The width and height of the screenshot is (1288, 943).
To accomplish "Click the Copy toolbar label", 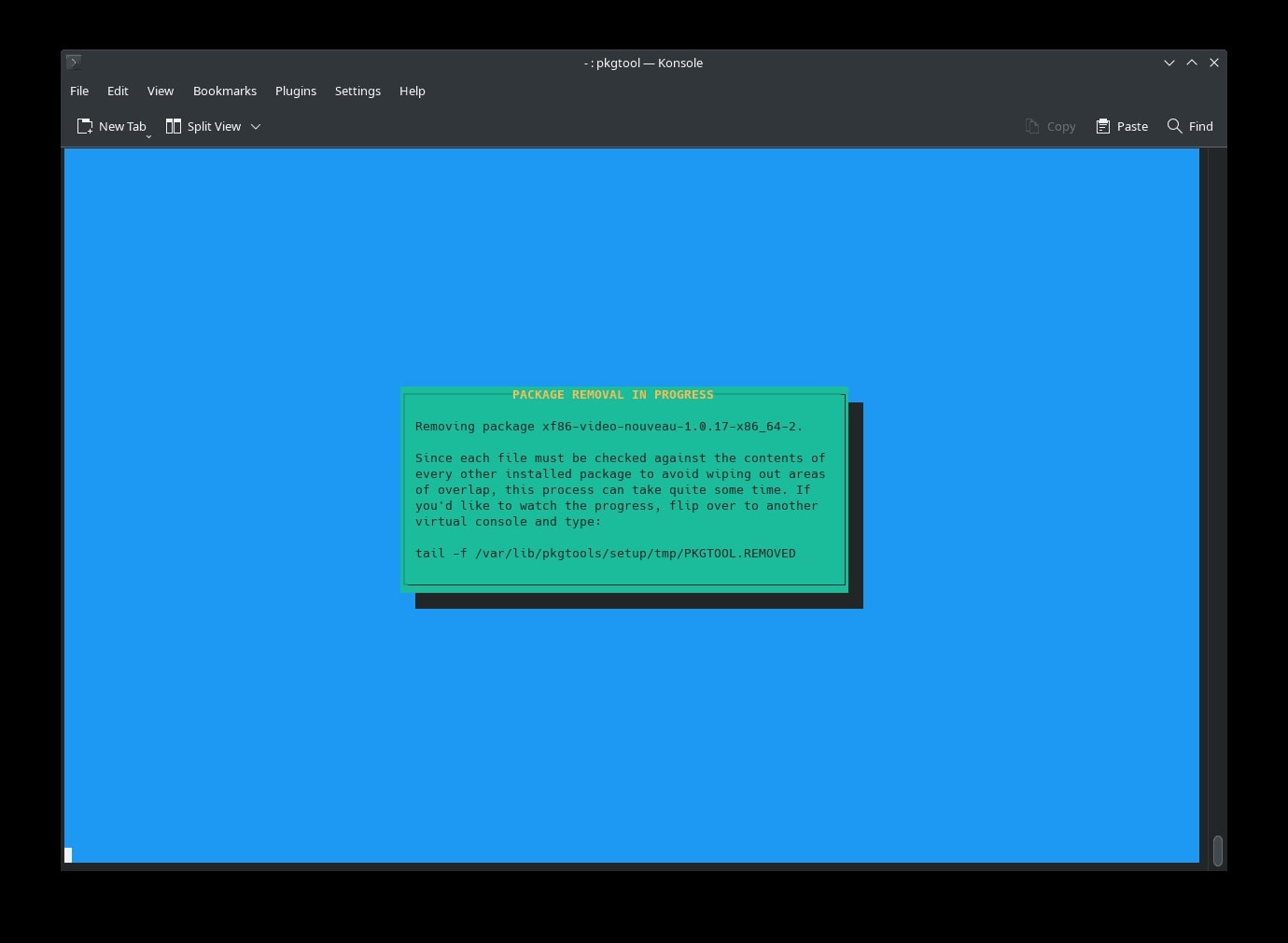I will pyautogui.click(x=1061, y=126).
